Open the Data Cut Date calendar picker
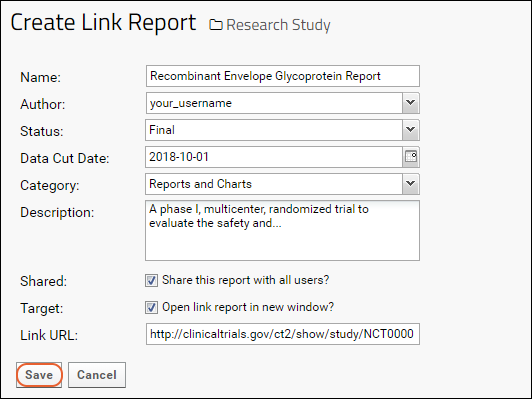This screenshot has width=532, height=399. click(411, 157)
